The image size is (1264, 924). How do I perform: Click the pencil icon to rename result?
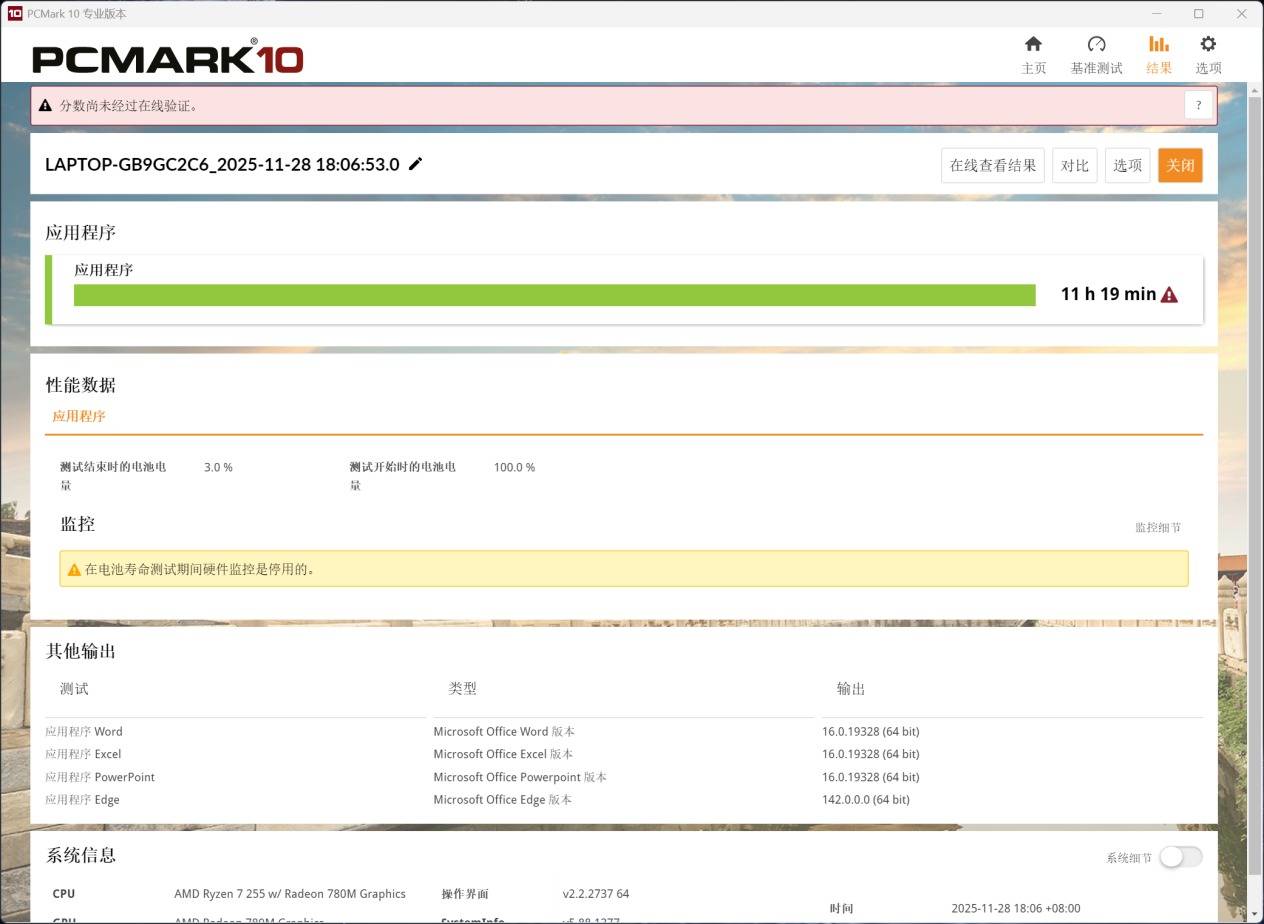click(416, 164)
